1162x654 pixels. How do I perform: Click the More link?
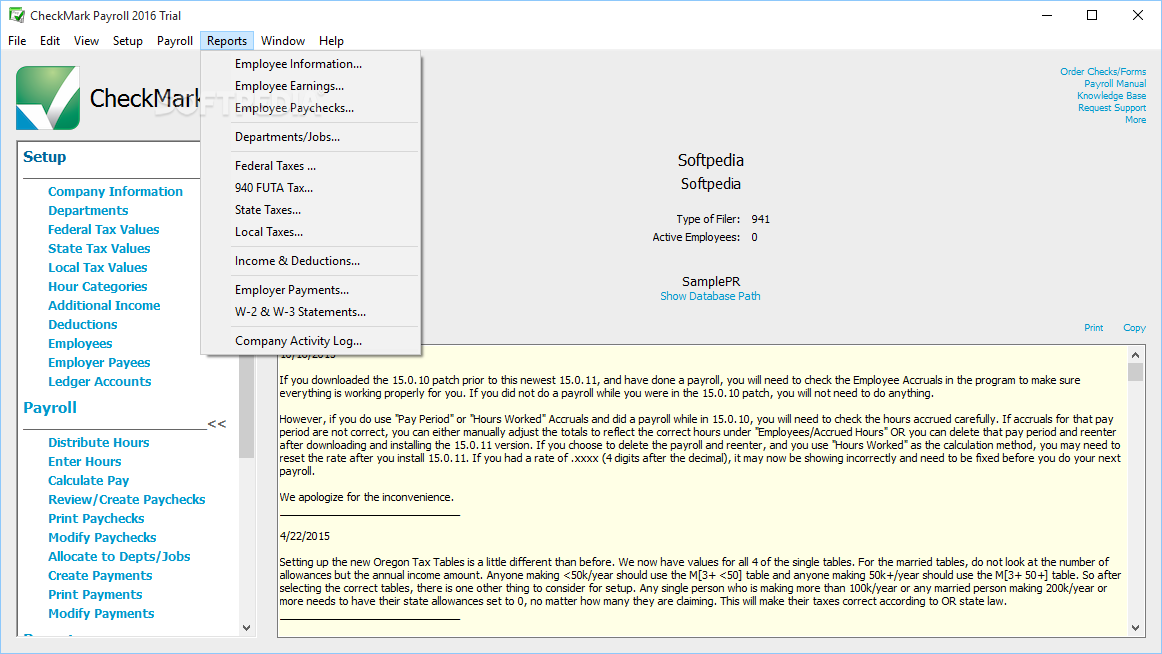click(1135, 119)
